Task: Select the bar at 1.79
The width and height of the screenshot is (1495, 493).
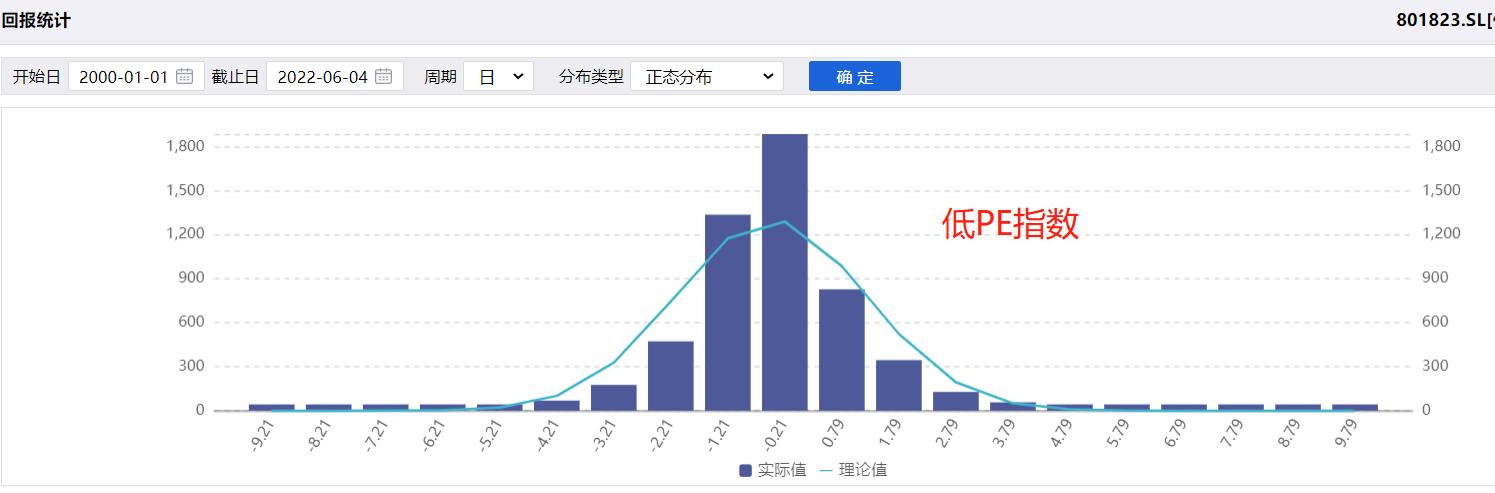Action: tap(899, 385)
